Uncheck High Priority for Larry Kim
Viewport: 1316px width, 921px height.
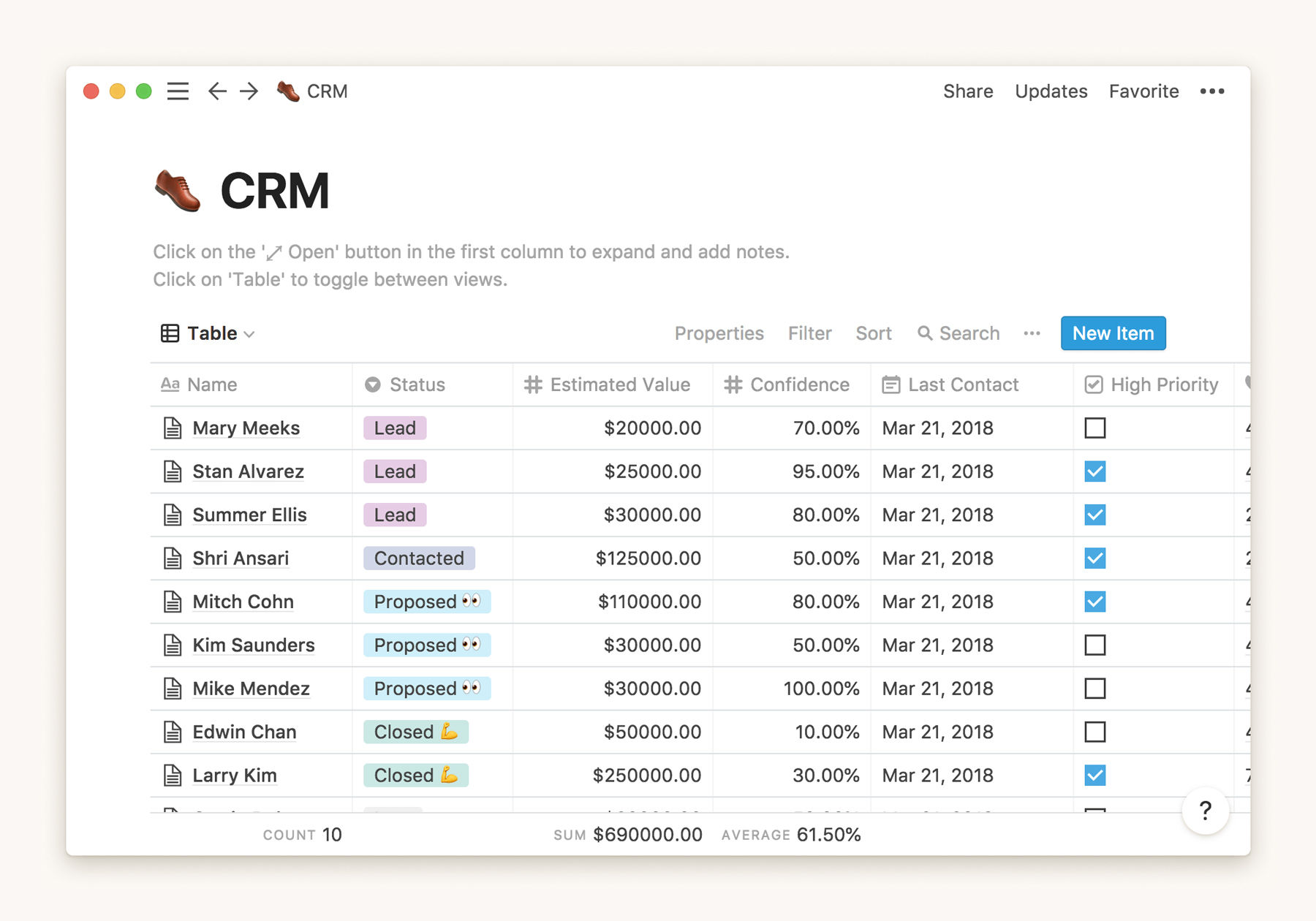(1094, 775)
